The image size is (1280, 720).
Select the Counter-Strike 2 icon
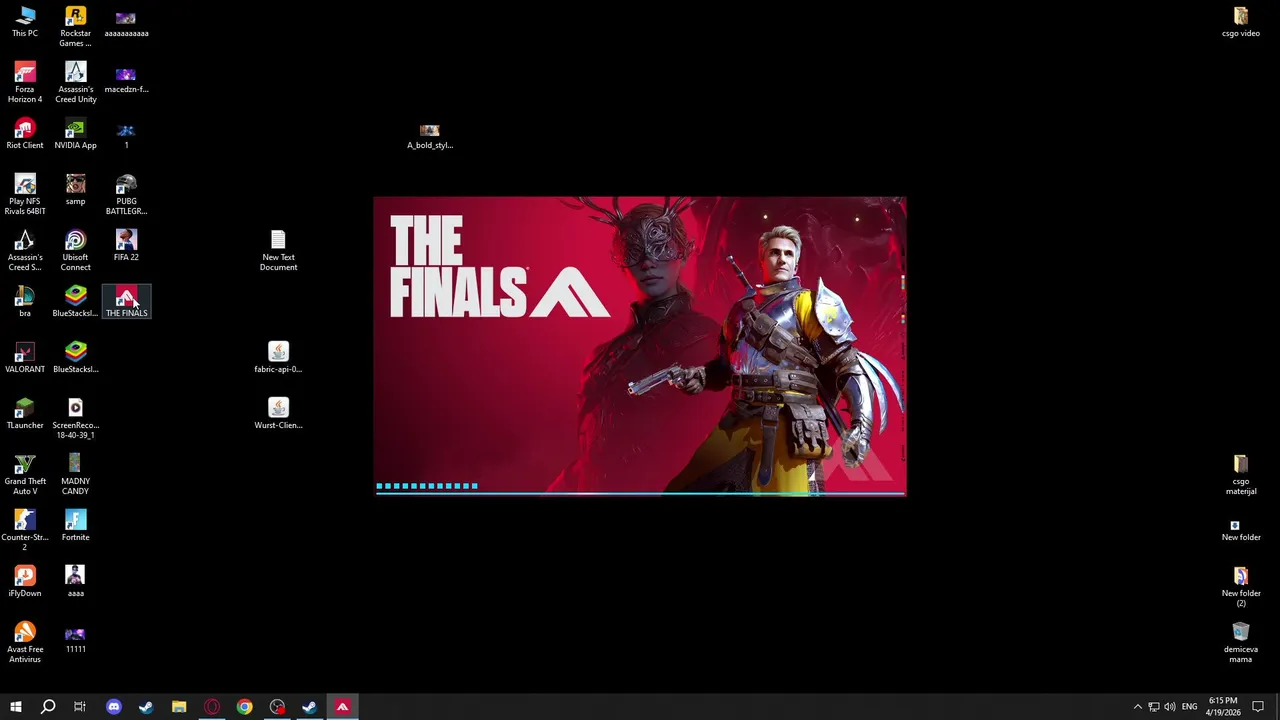point(25,530)
